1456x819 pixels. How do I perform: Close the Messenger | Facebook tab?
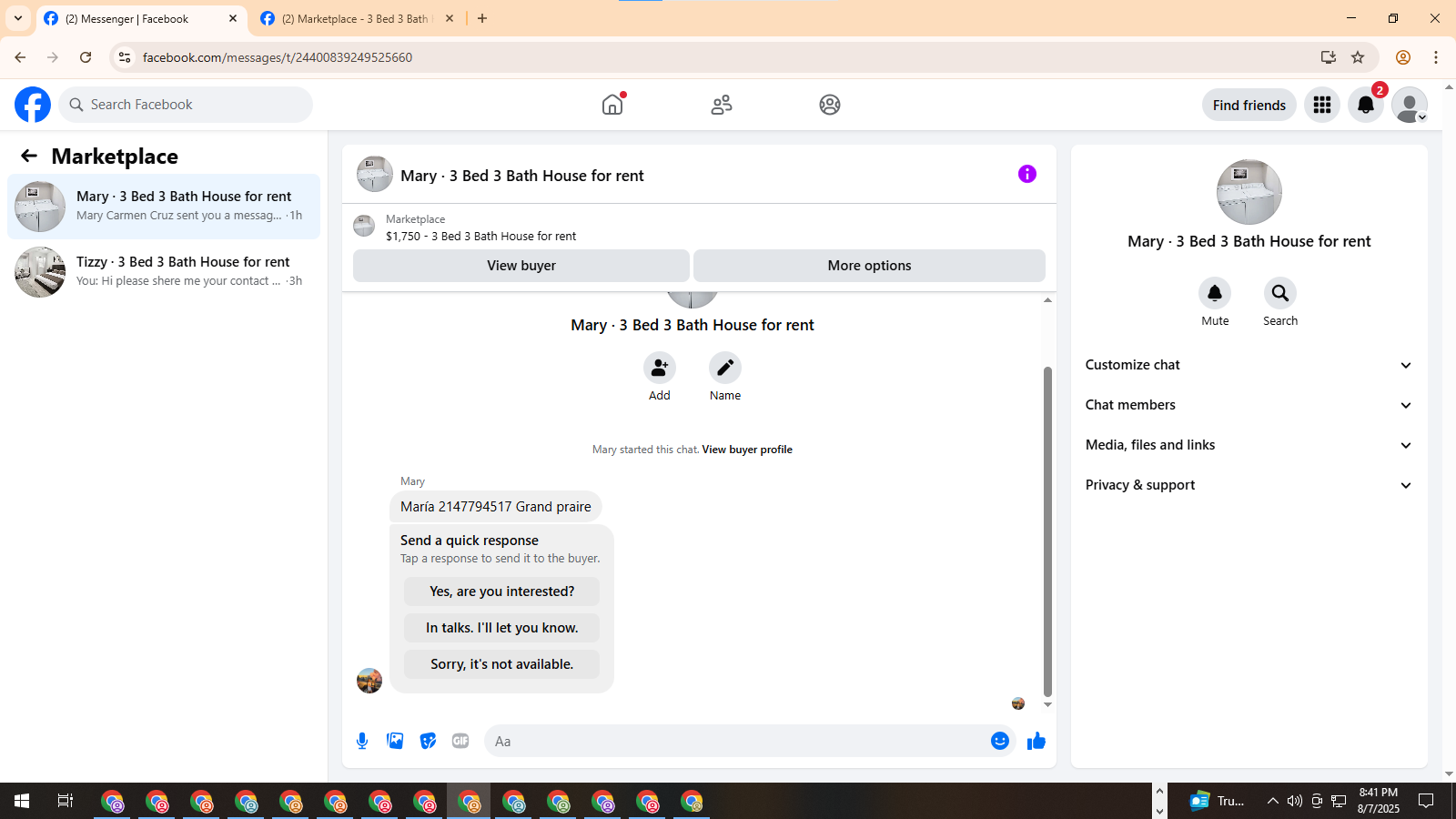coord(233,18)
